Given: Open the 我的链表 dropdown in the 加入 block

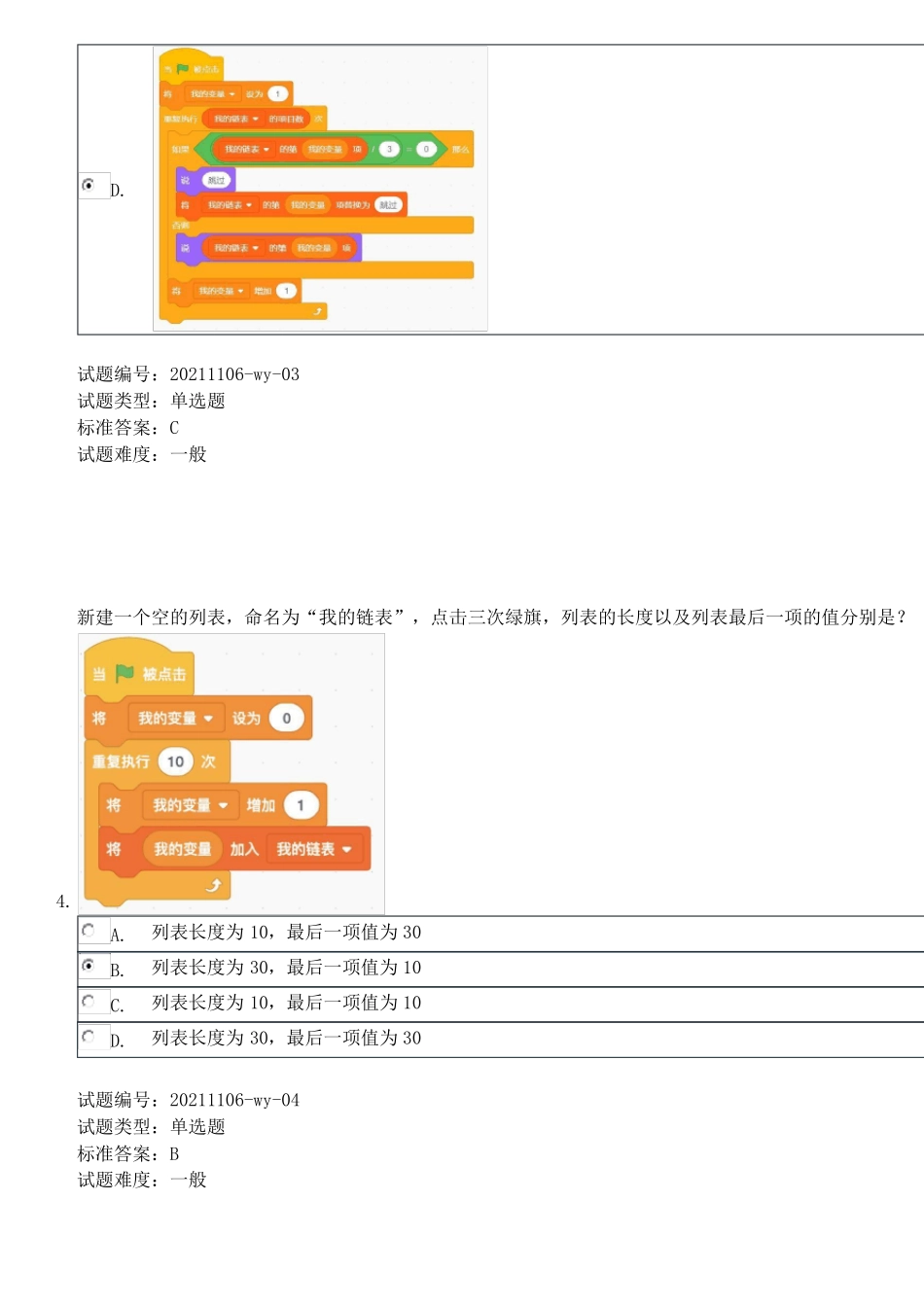Looking at the screenshot, I should (x=314, y=849).
